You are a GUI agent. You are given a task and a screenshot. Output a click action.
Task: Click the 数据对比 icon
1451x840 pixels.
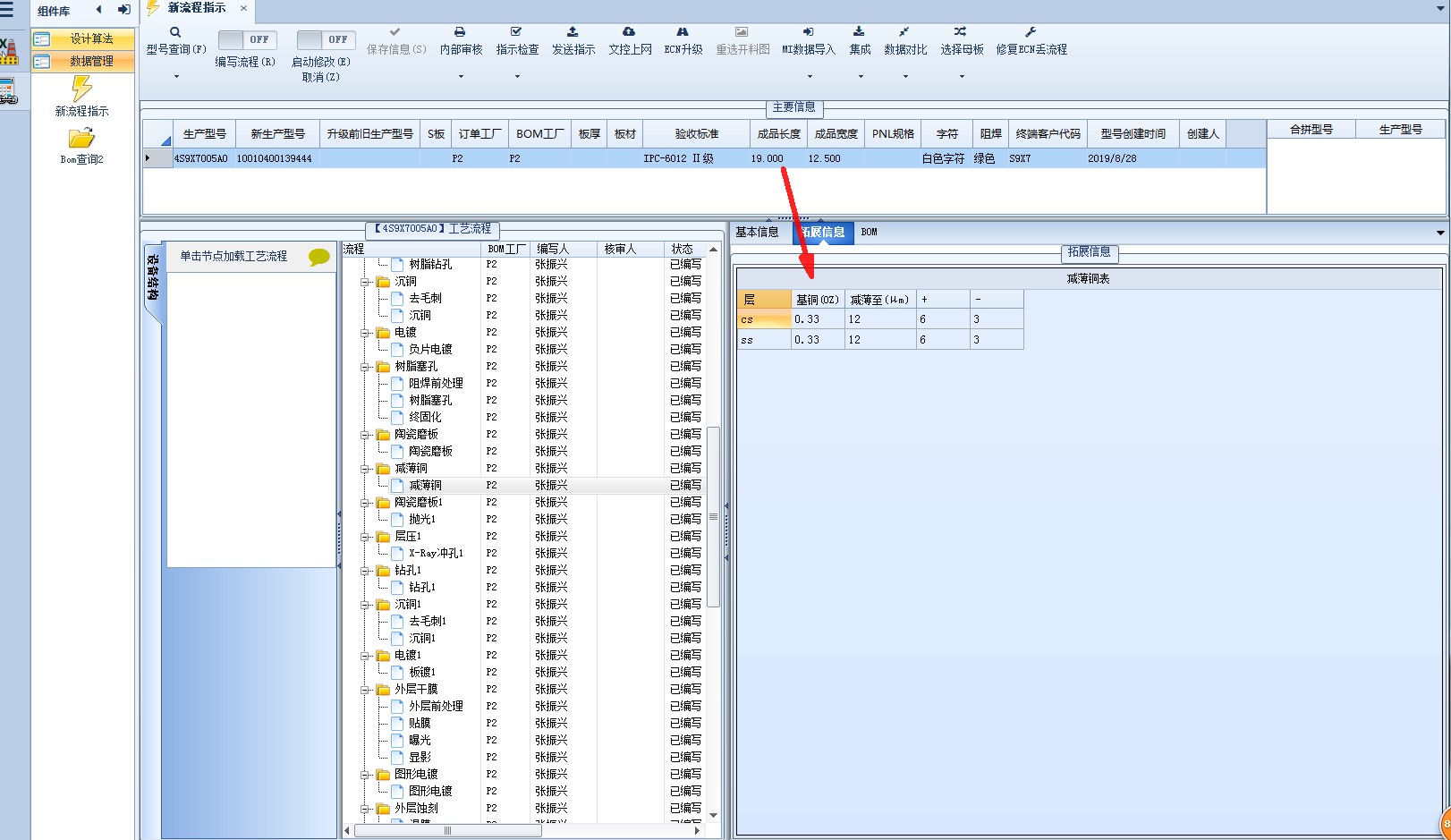904,32
